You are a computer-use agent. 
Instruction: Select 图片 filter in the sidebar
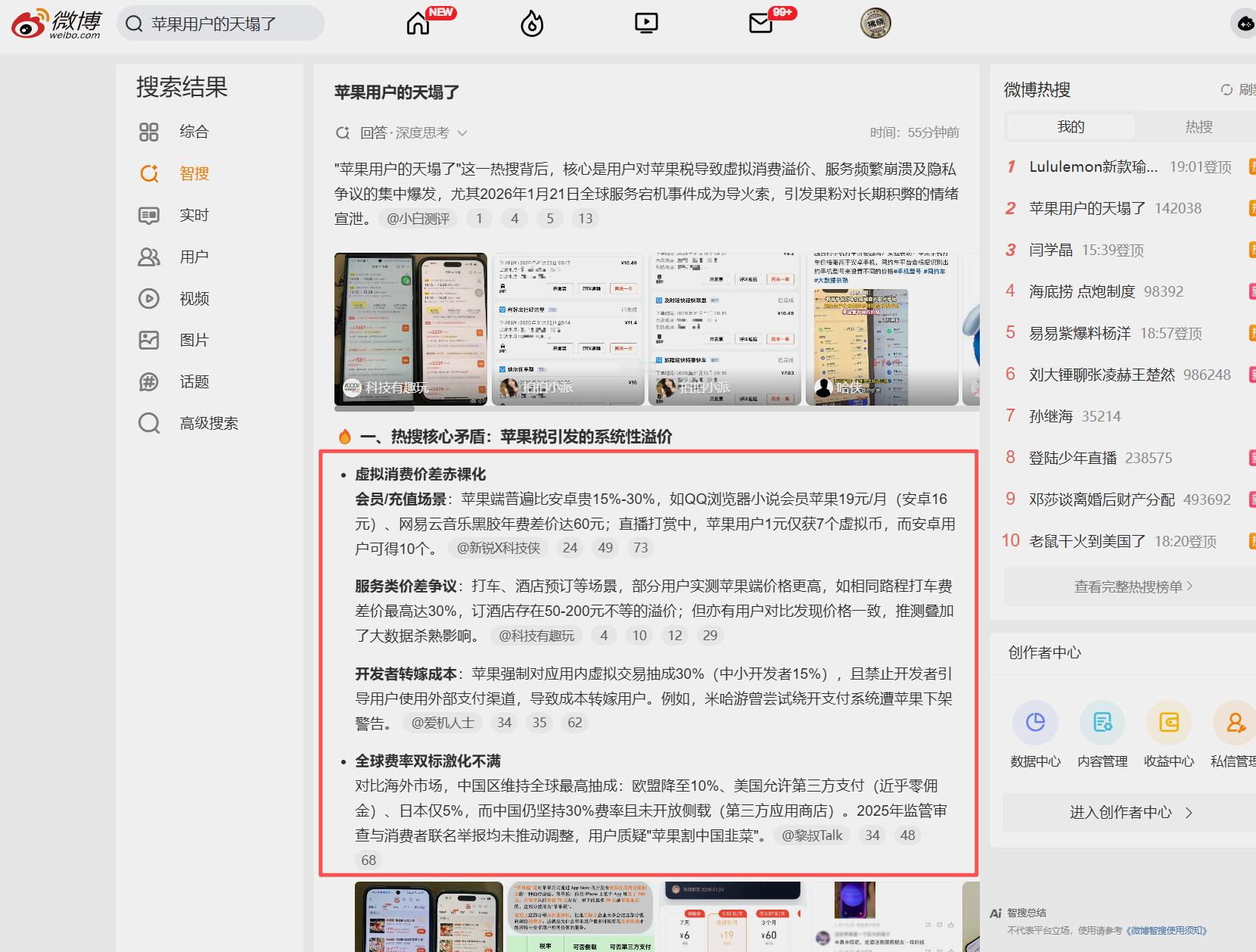[194, 340]
